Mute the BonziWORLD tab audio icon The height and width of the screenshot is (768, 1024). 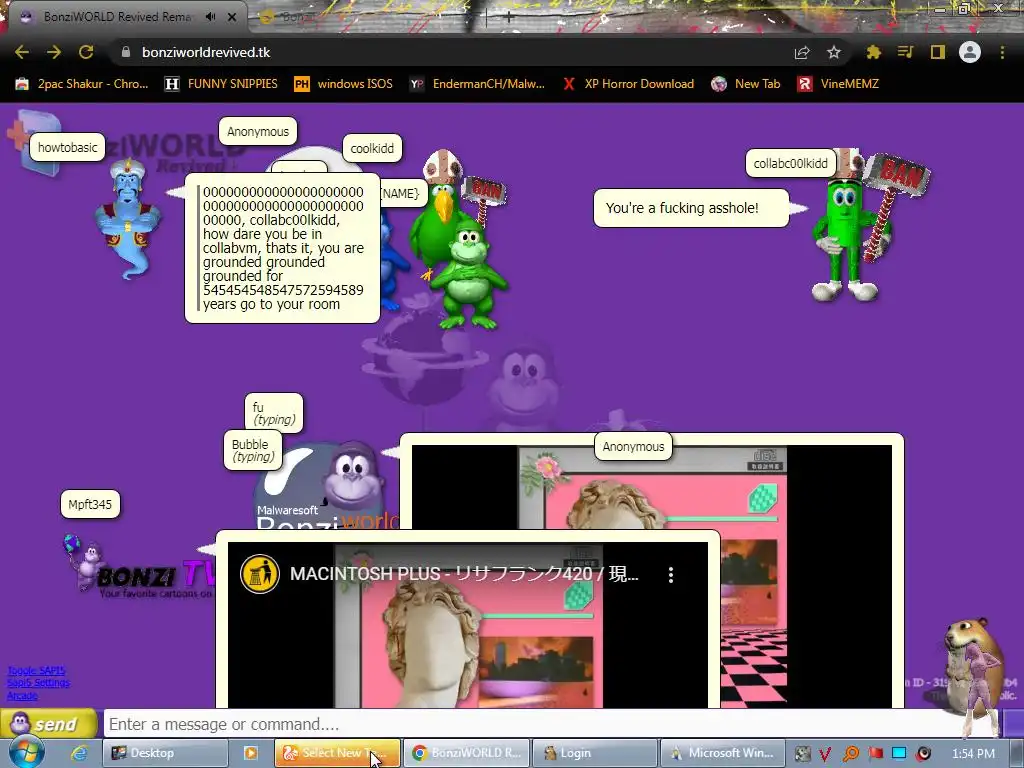click(x=210, y=17)
